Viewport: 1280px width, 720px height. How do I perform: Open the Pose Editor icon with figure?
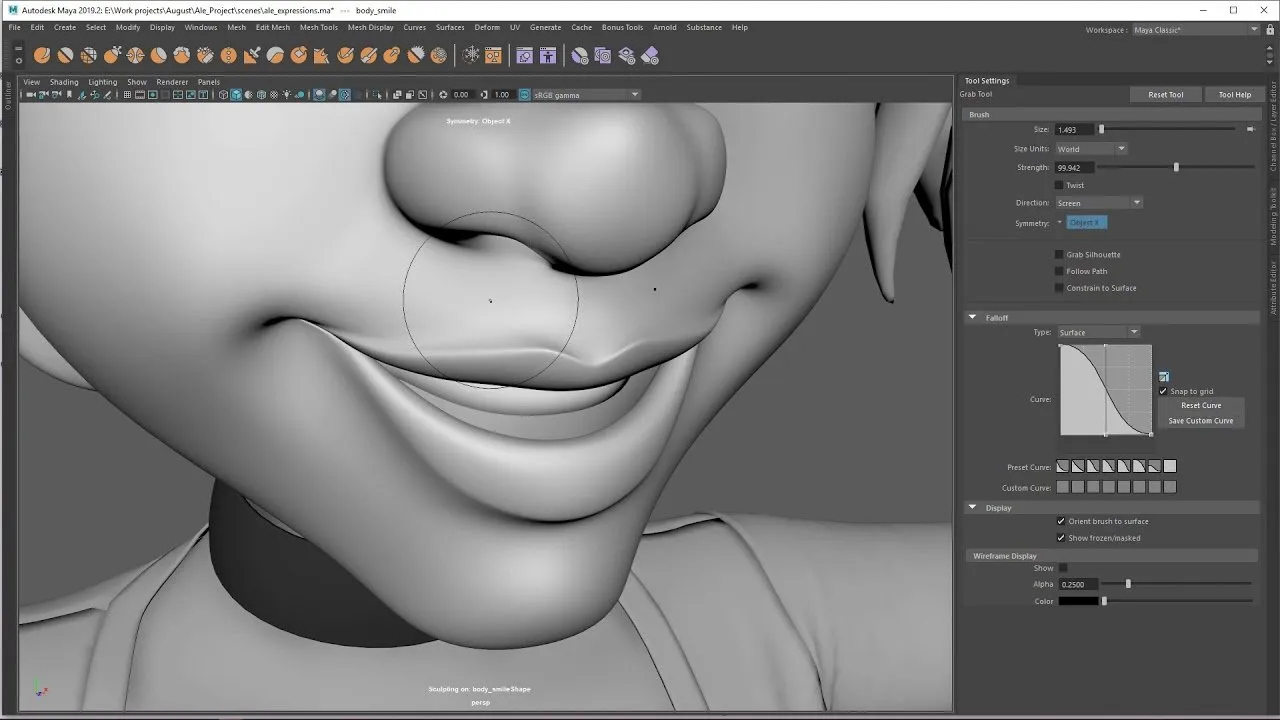click(x=547, y=55)
